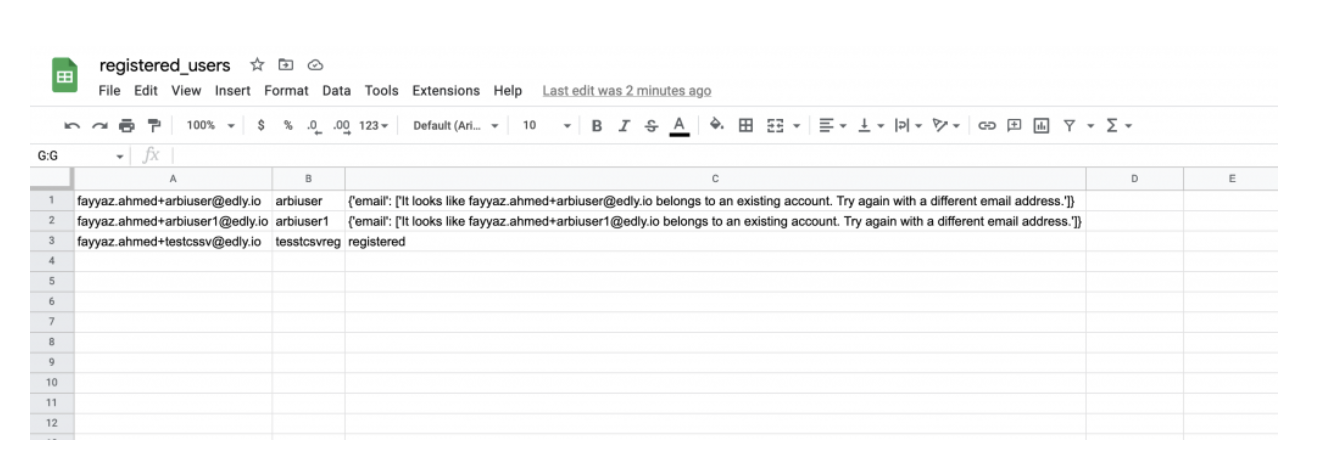1342x466 pixels.
Task: Open the functions sigma menu
Action: (x=1119, y=126)
